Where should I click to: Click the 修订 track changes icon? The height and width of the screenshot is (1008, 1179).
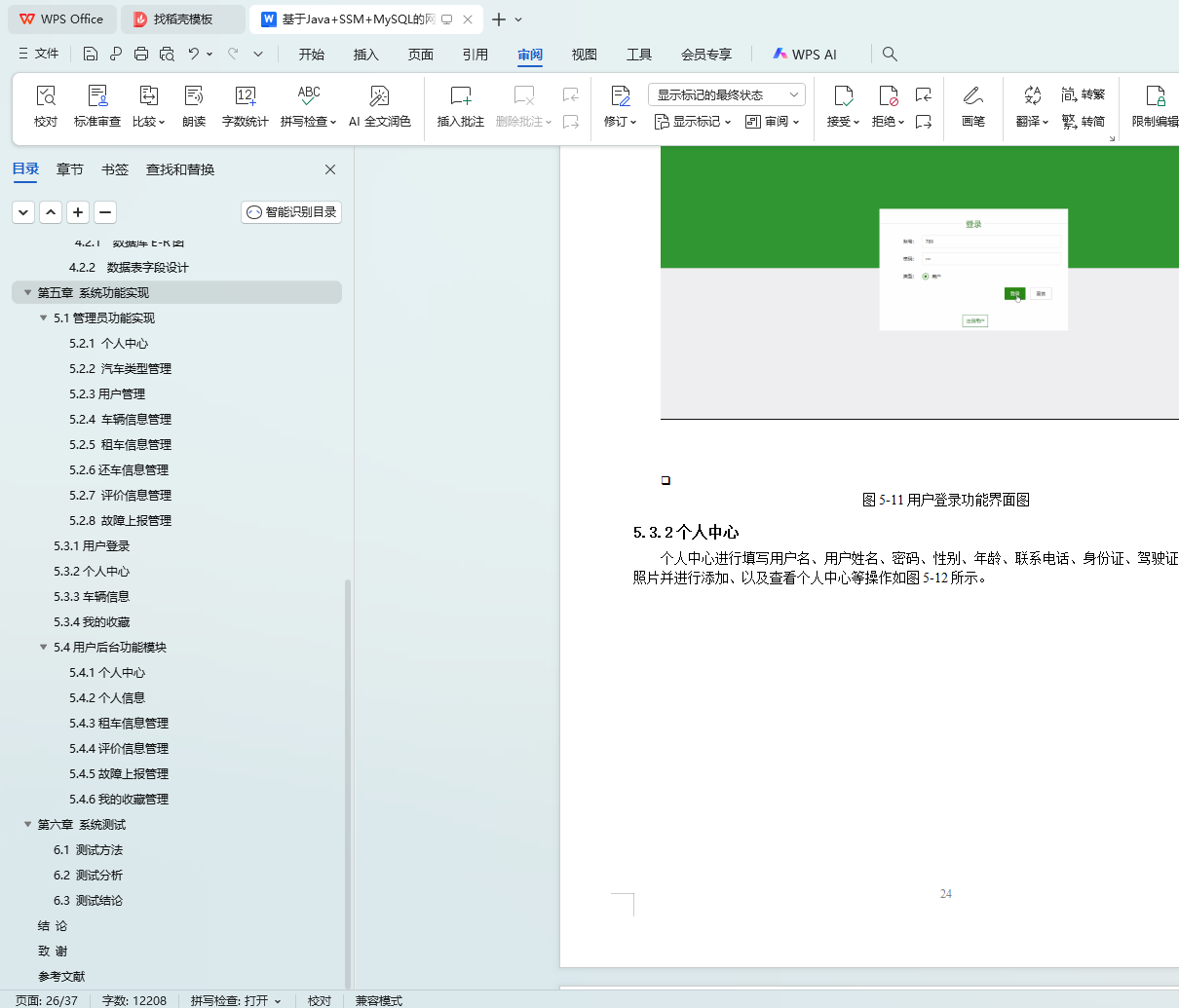pos(621,95)
